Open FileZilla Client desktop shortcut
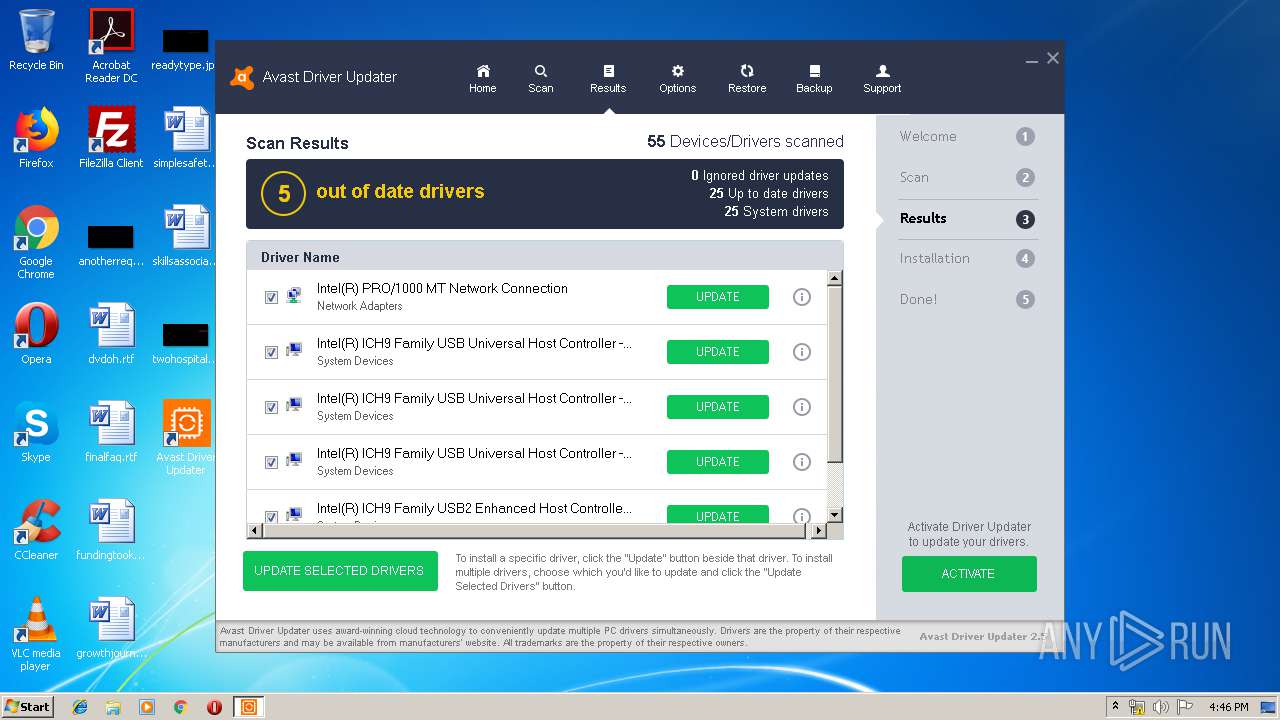Viewport: 1280px width, 720px height. 111,138
